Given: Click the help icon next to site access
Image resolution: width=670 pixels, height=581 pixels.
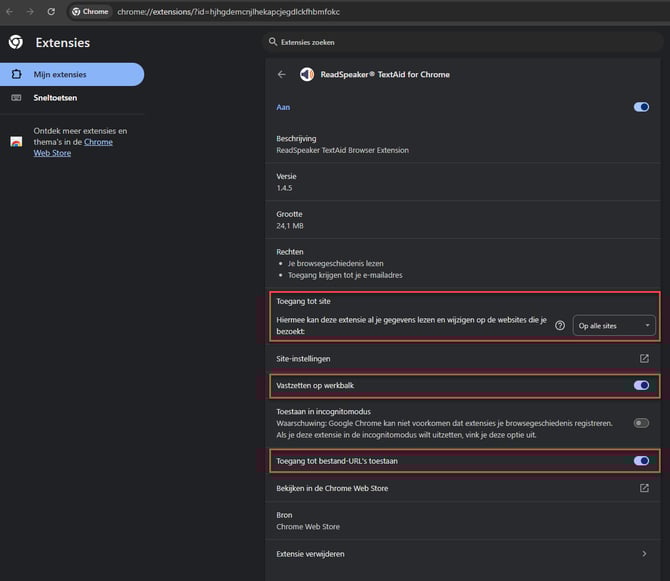Looking at the screenshot, I should click(x=560, y=325).
